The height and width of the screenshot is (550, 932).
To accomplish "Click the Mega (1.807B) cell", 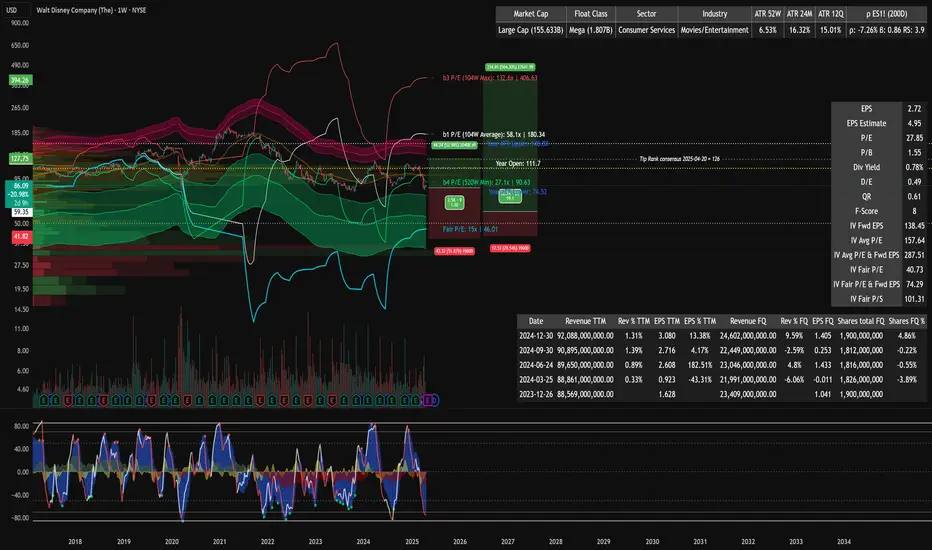I will (x=590, y=30).
